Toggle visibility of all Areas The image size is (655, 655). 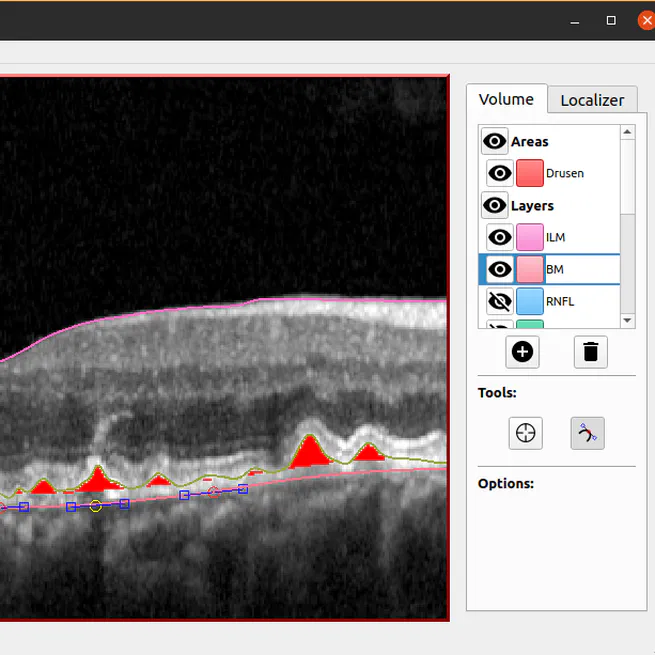click(494, 141)
